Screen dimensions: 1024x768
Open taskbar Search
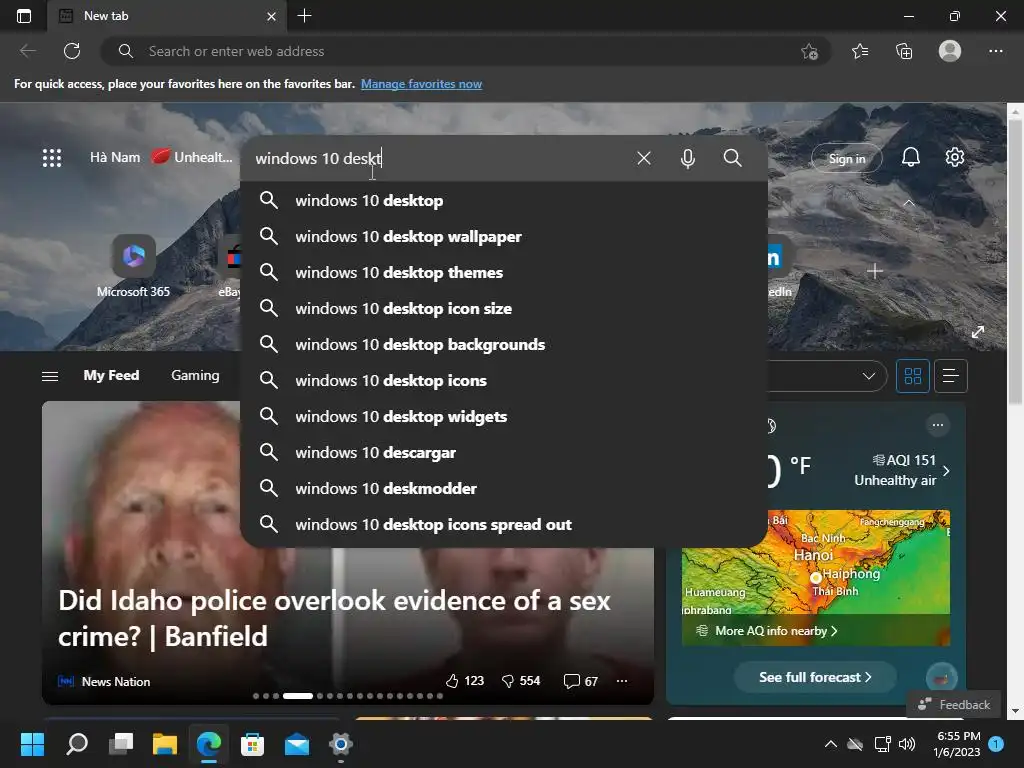[x=77, y=744]
